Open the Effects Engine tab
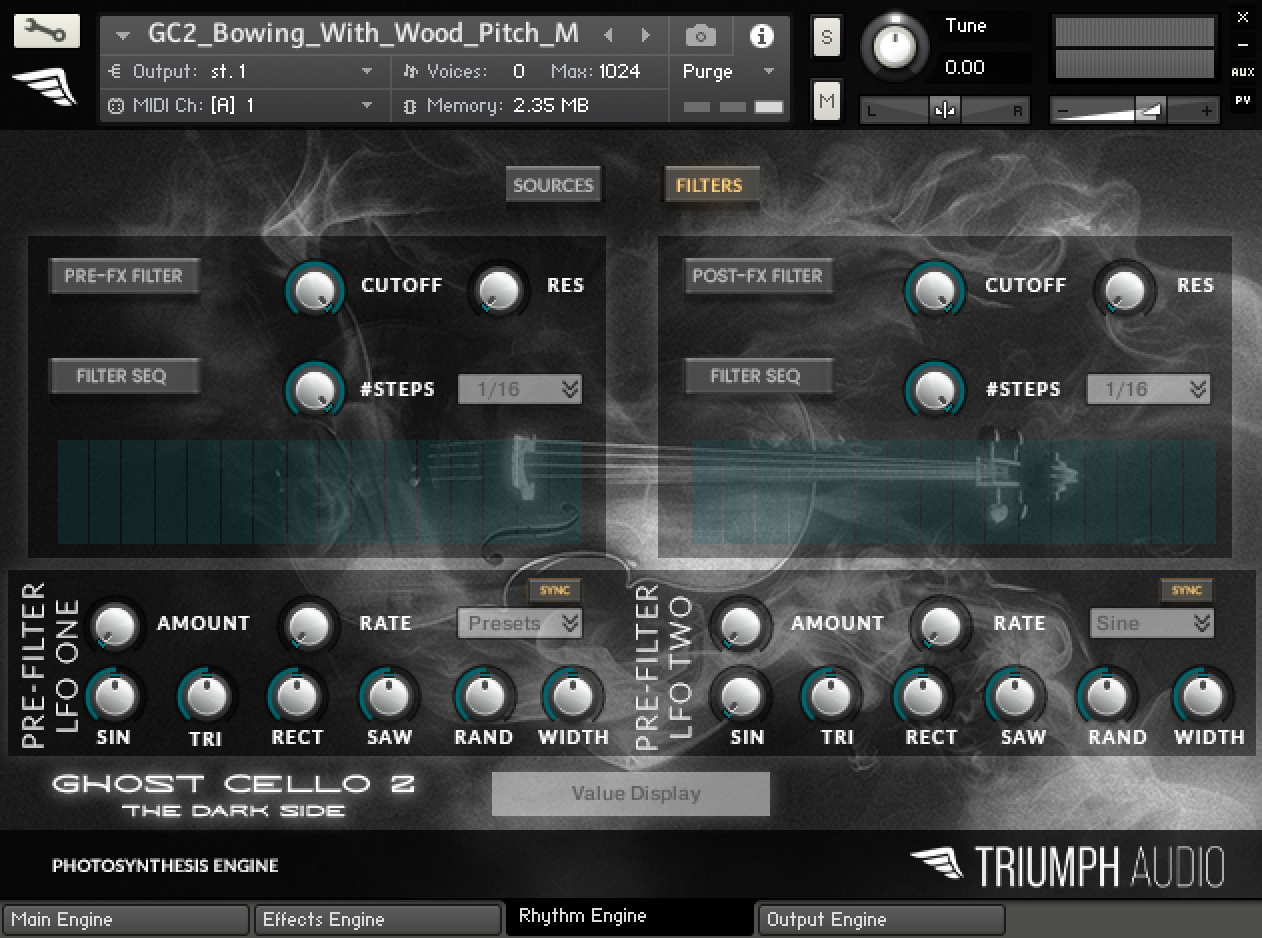Viewport: 1262px width, 938px height. [x=378, y=919]
